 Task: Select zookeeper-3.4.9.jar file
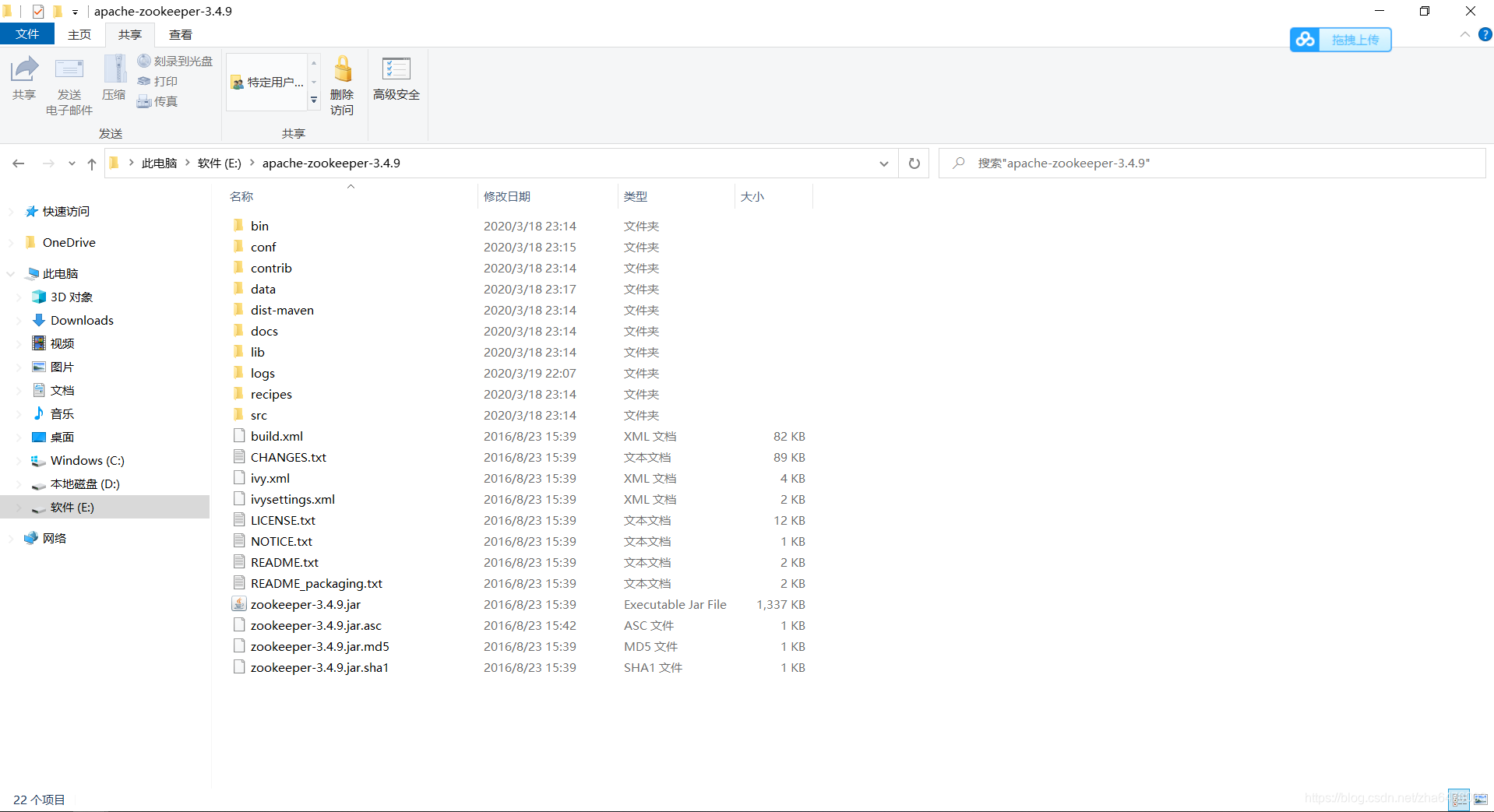305,604
